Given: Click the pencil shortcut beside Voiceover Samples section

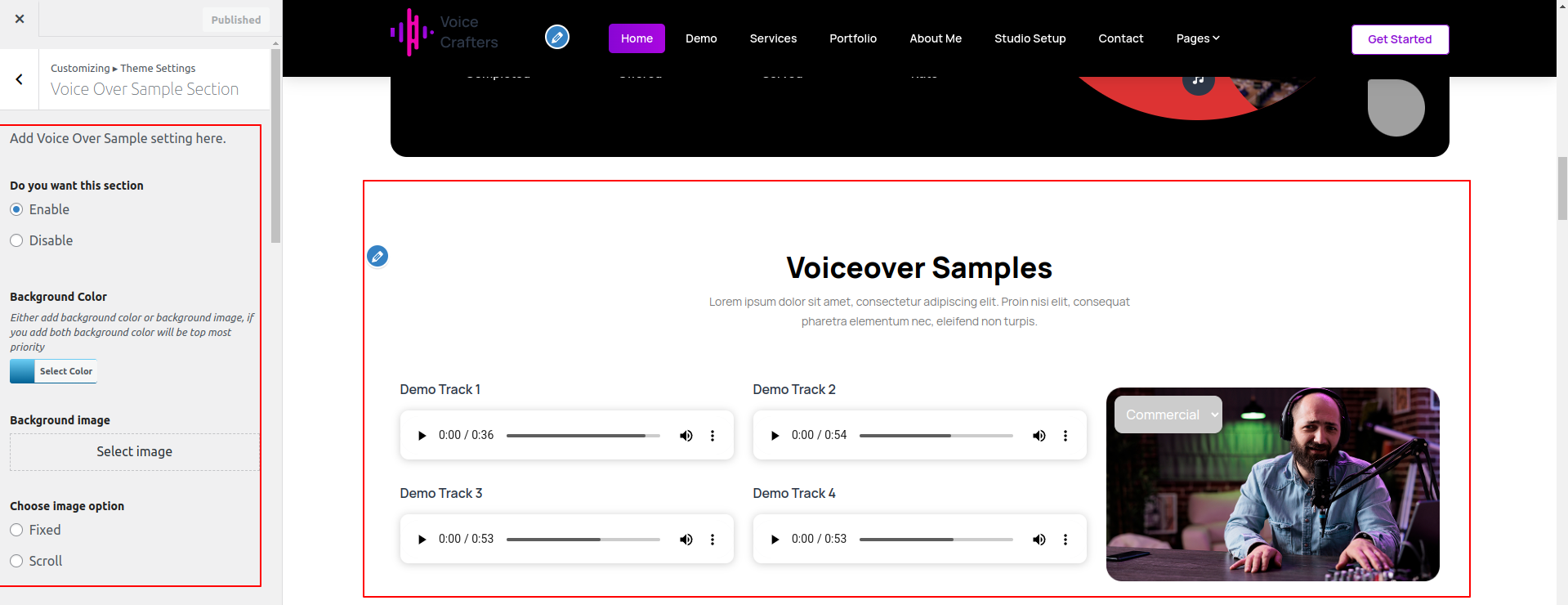Looking at the screenshot, I should click(377, 257).
